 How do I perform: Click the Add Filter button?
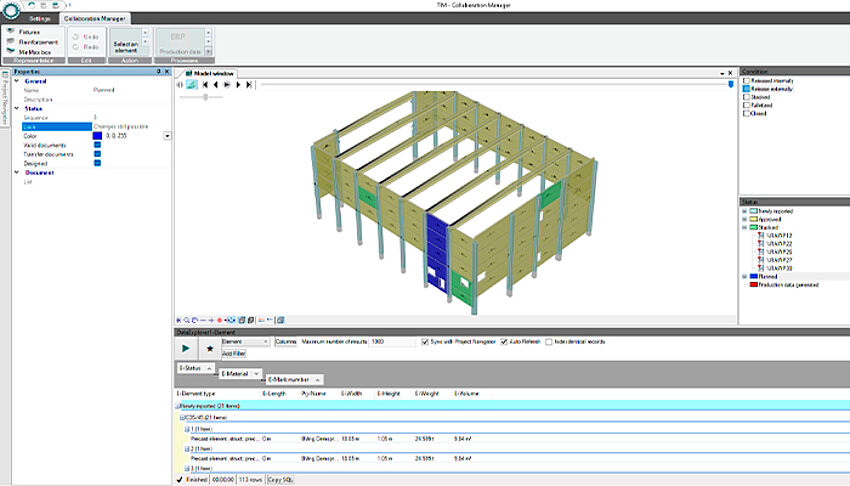(233, 354)
